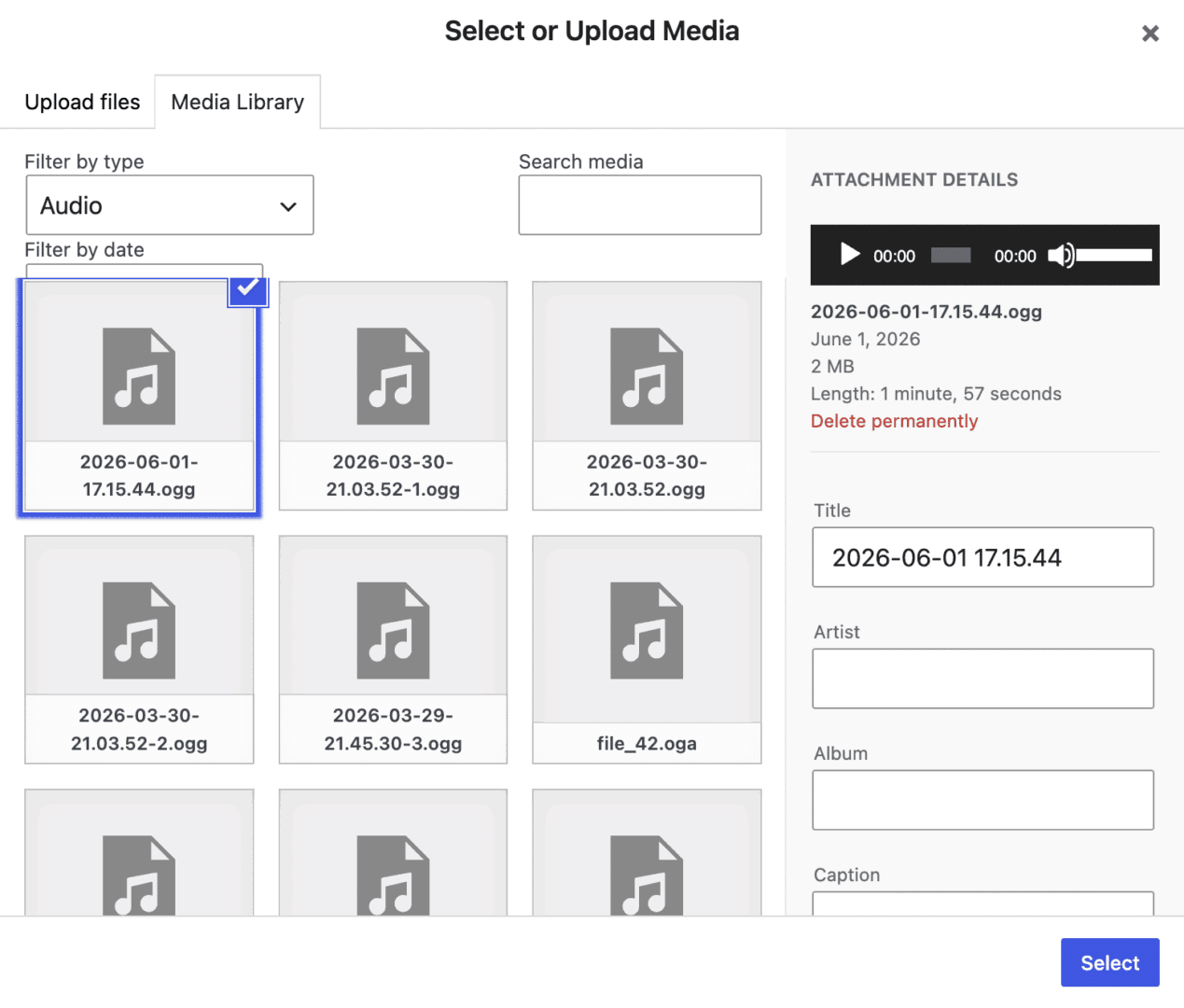
Task: Click the 'Length: 1 minute, 57 seconds' text
Action: pyautogui.click(x=936, y=394)
